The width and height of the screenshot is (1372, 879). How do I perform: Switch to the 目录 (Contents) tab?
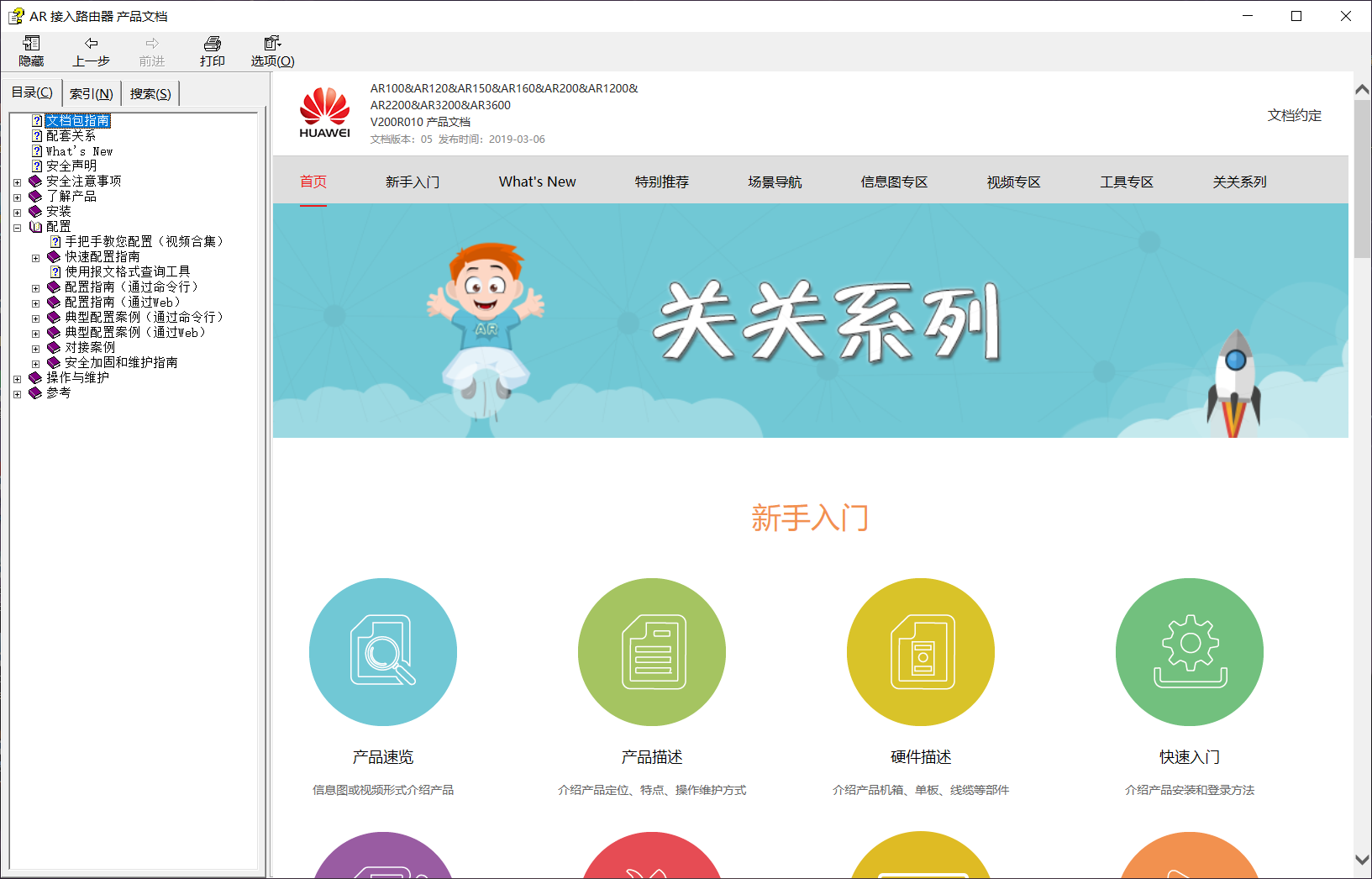click(x=32, y=92)
